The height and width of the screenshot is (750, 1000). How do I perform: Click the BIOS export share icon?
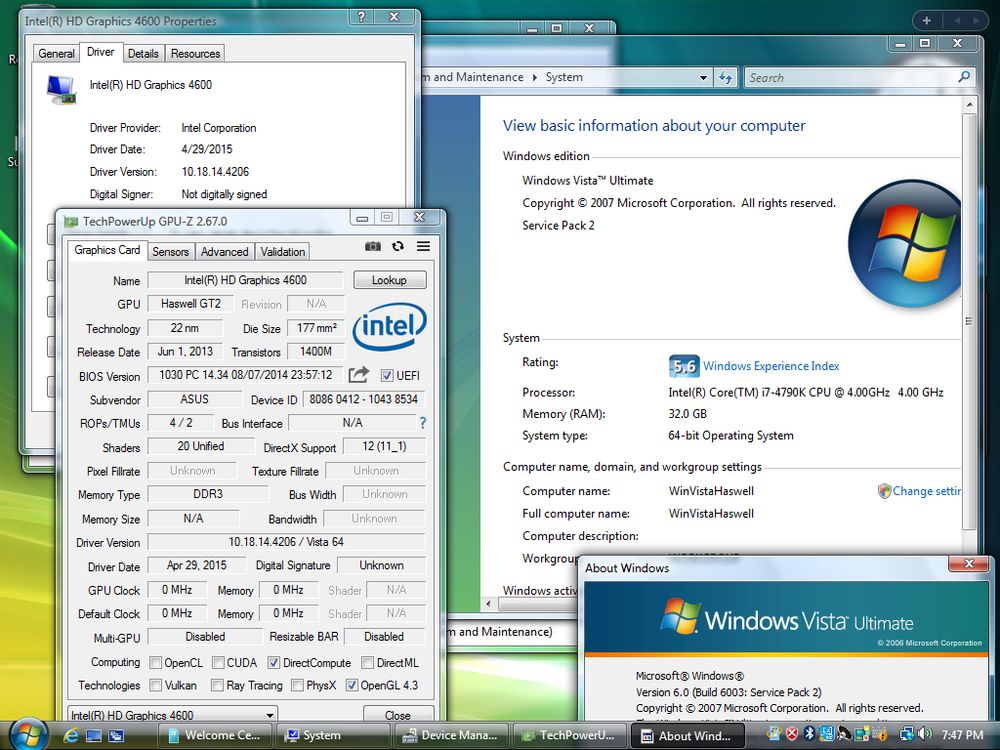pyautogui.click(x=358, y=375)
